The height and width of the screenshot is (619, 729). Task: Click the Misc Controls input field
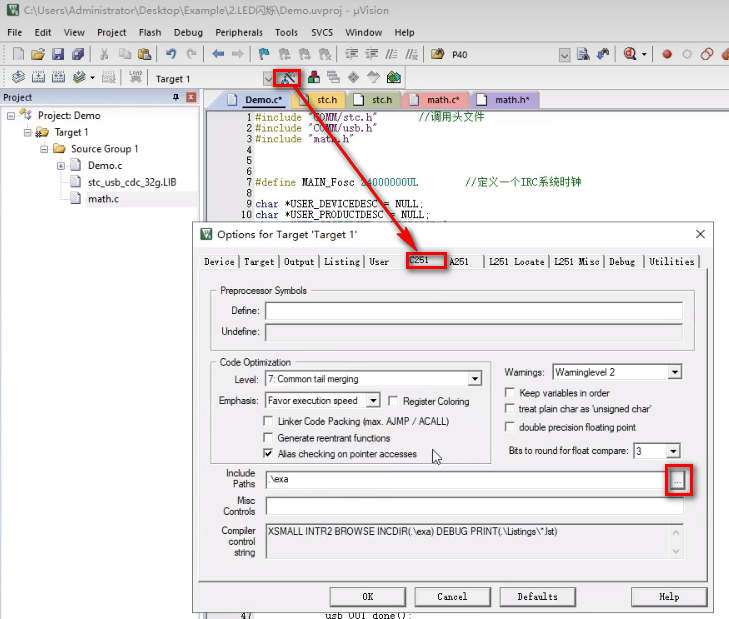coord(474,506)
